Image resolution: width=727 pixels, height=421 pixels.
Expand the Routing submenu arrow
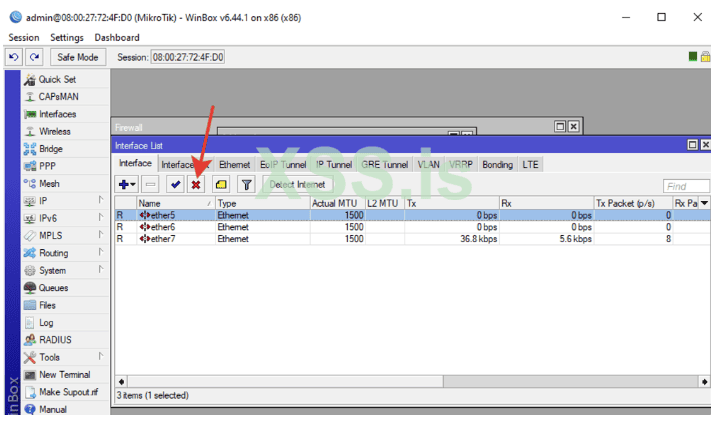tap(101, 252)
